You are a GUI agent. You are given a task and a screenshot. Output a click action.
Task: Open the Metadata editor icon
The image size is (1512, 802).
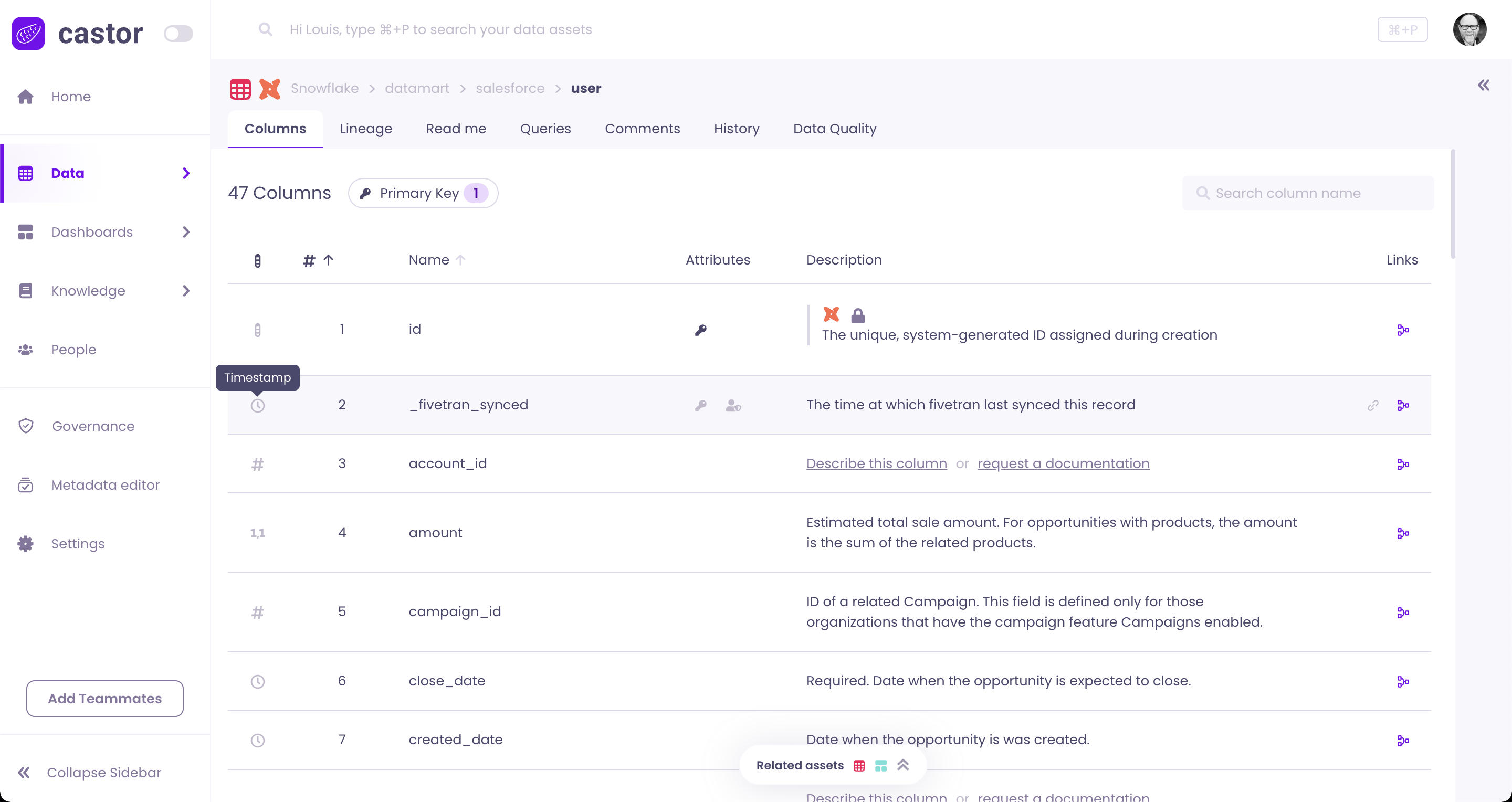(x=26, y=485)
